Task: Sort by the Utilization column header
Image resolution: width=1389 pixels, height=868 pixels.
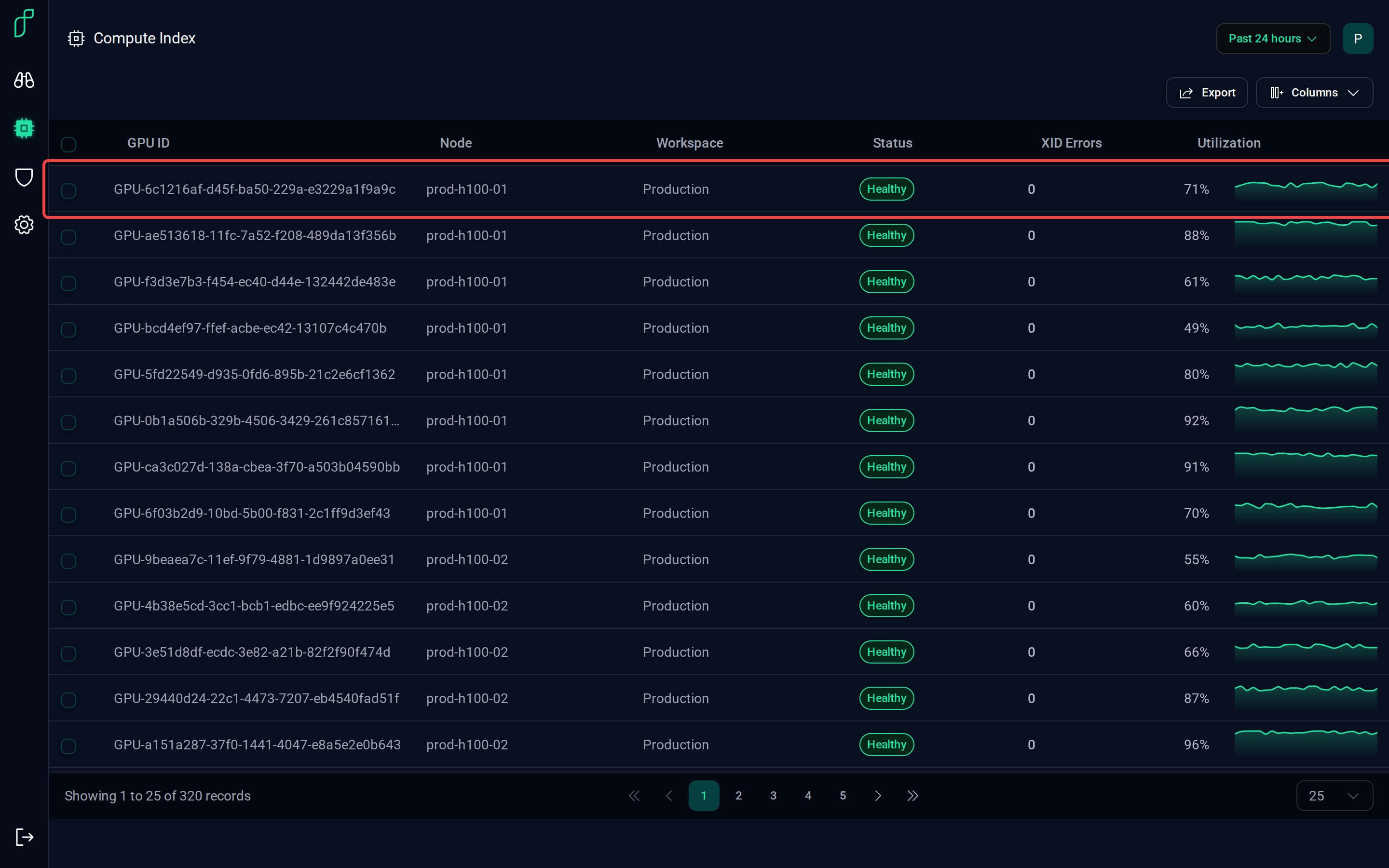Action: coord(1229,143)
